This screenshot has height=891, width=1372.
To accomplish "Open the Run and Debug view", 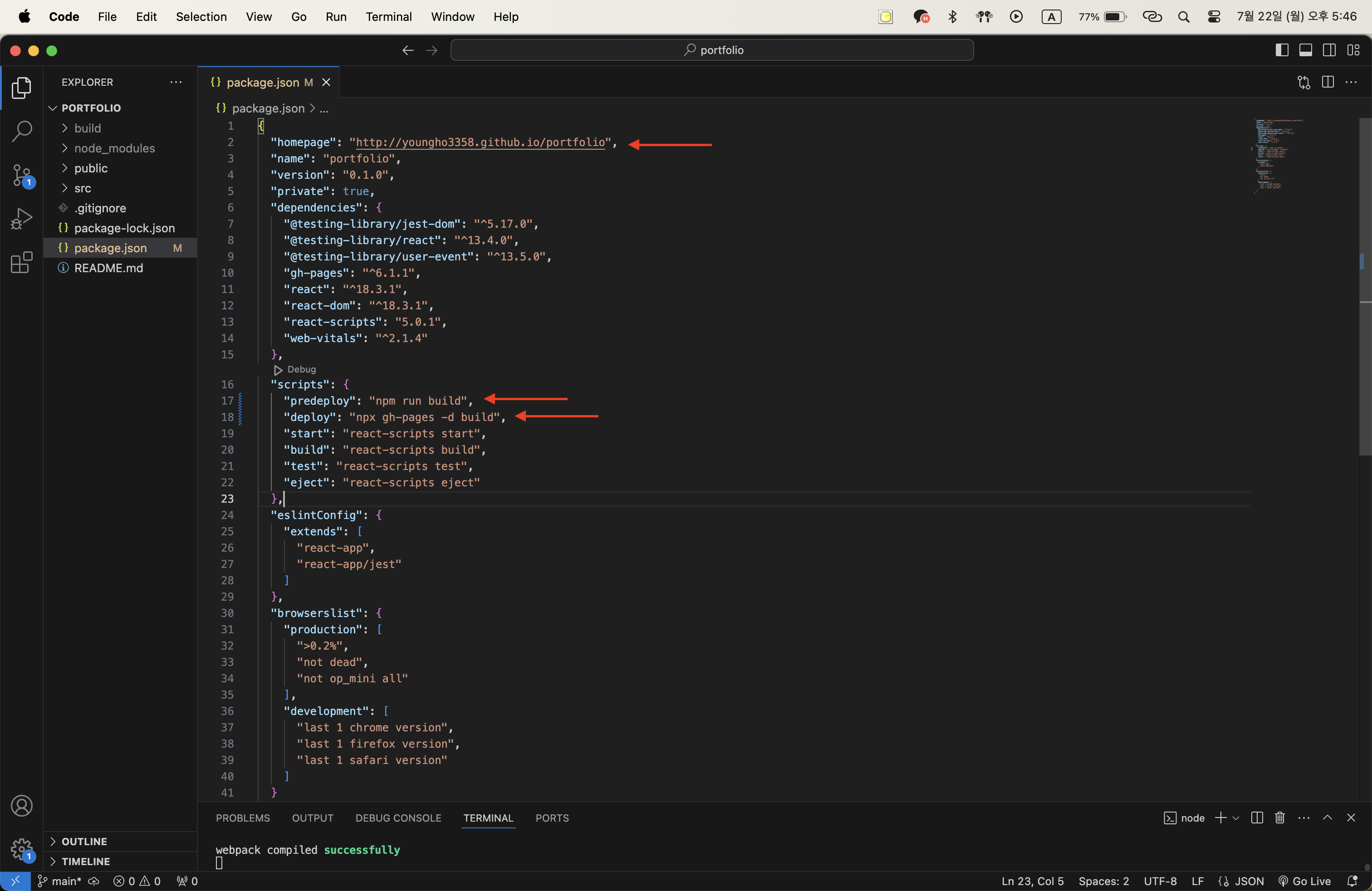I will [x=21, y=219].
